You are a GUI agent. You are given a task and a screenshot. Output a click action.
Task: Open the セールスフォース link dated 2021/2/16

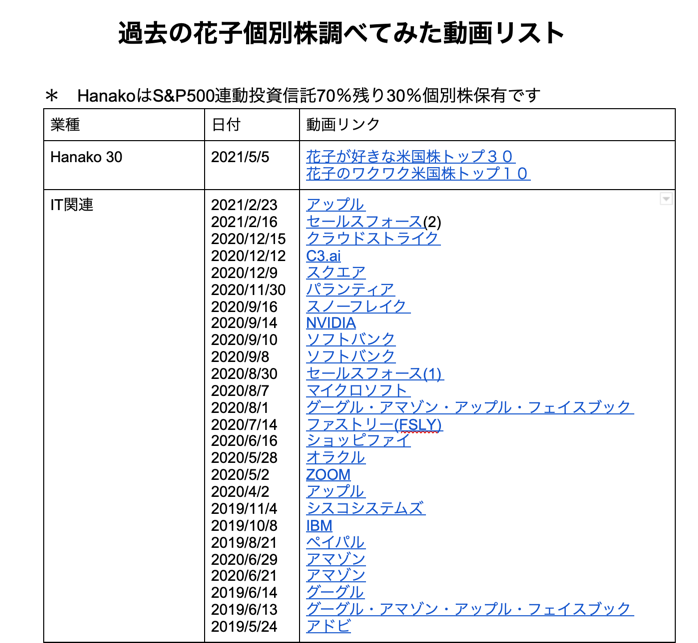click(x=364, y=222)
